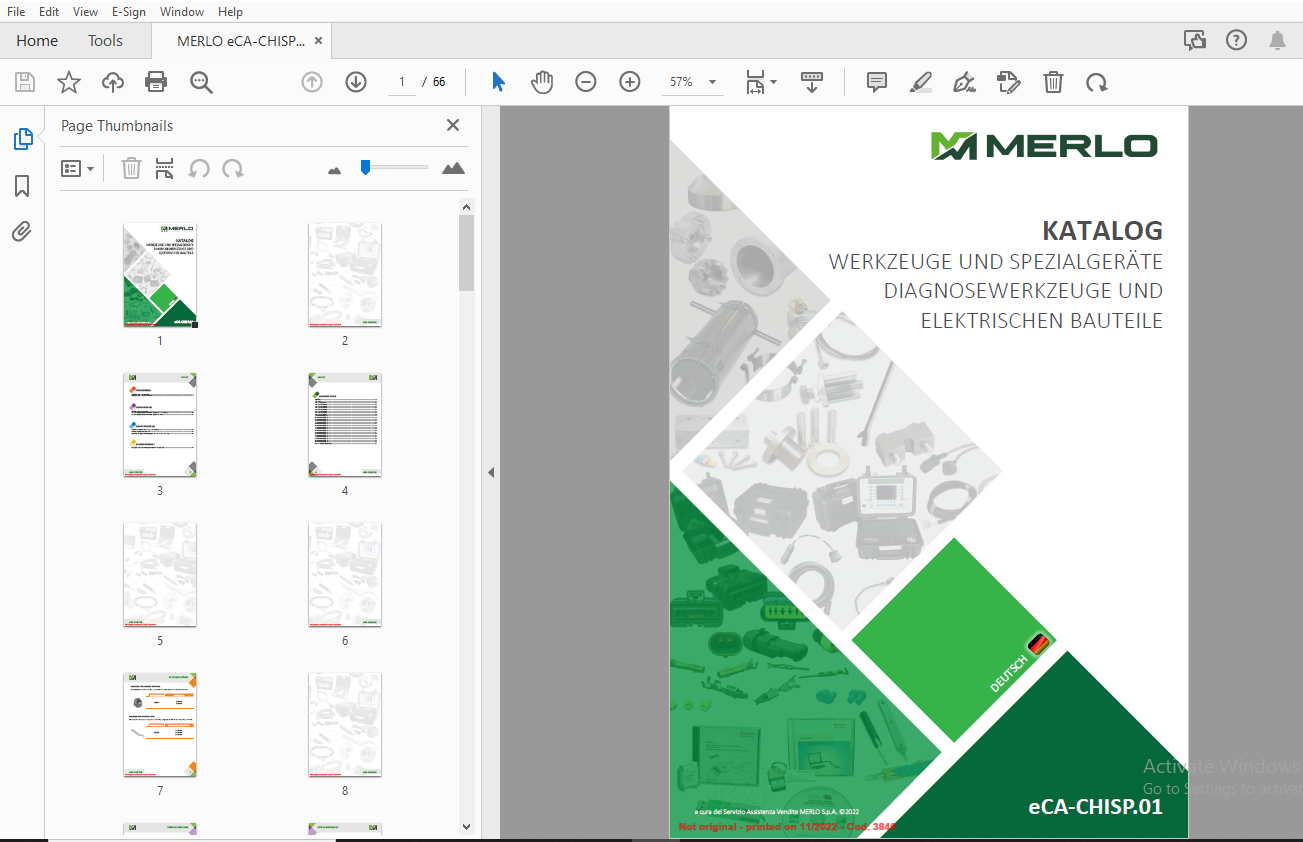Activate the selection arrow tool
Screen dimensions: 1303x842
coord(498,82)
